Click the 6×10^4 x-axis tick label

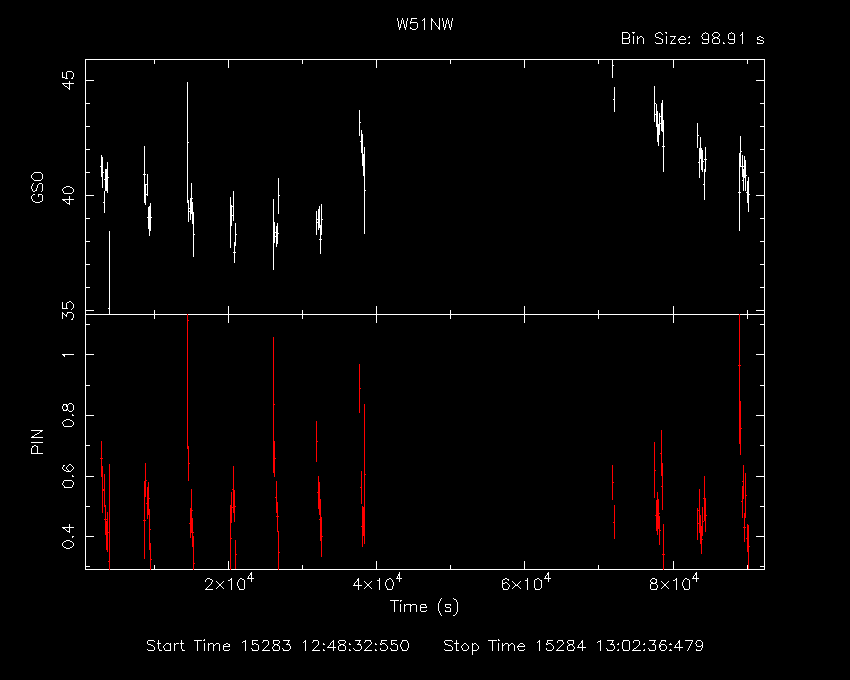[x=525, y=583]
